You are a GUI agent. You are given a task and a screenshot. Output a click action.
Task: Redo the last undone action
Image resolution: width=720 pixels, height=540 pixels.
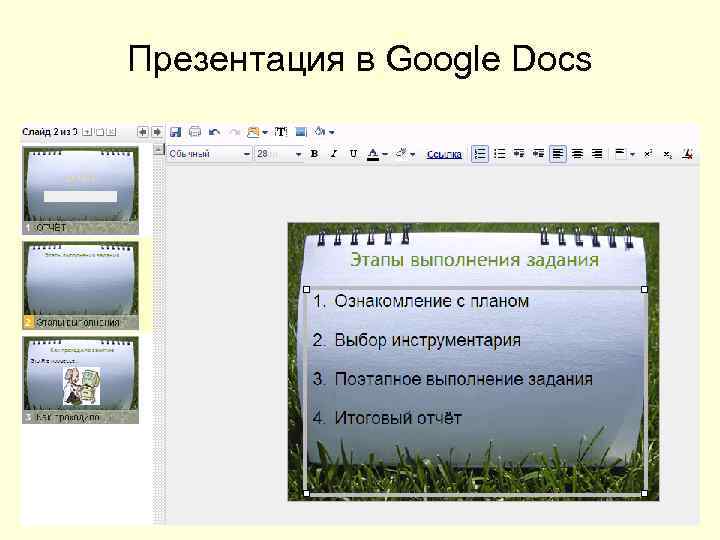click(235, 132)
